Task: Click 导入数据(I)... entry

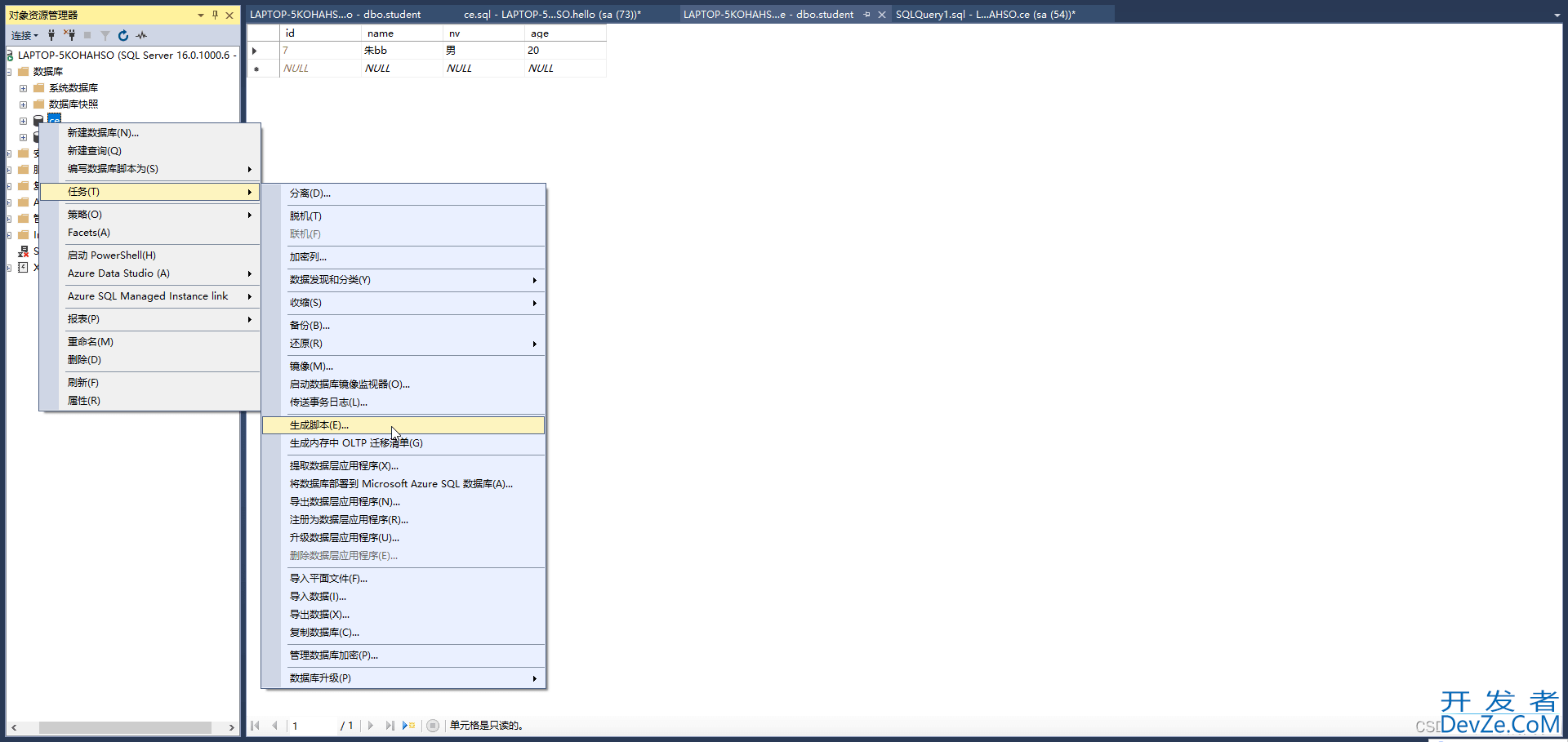Action: click(x=403, y=597)
